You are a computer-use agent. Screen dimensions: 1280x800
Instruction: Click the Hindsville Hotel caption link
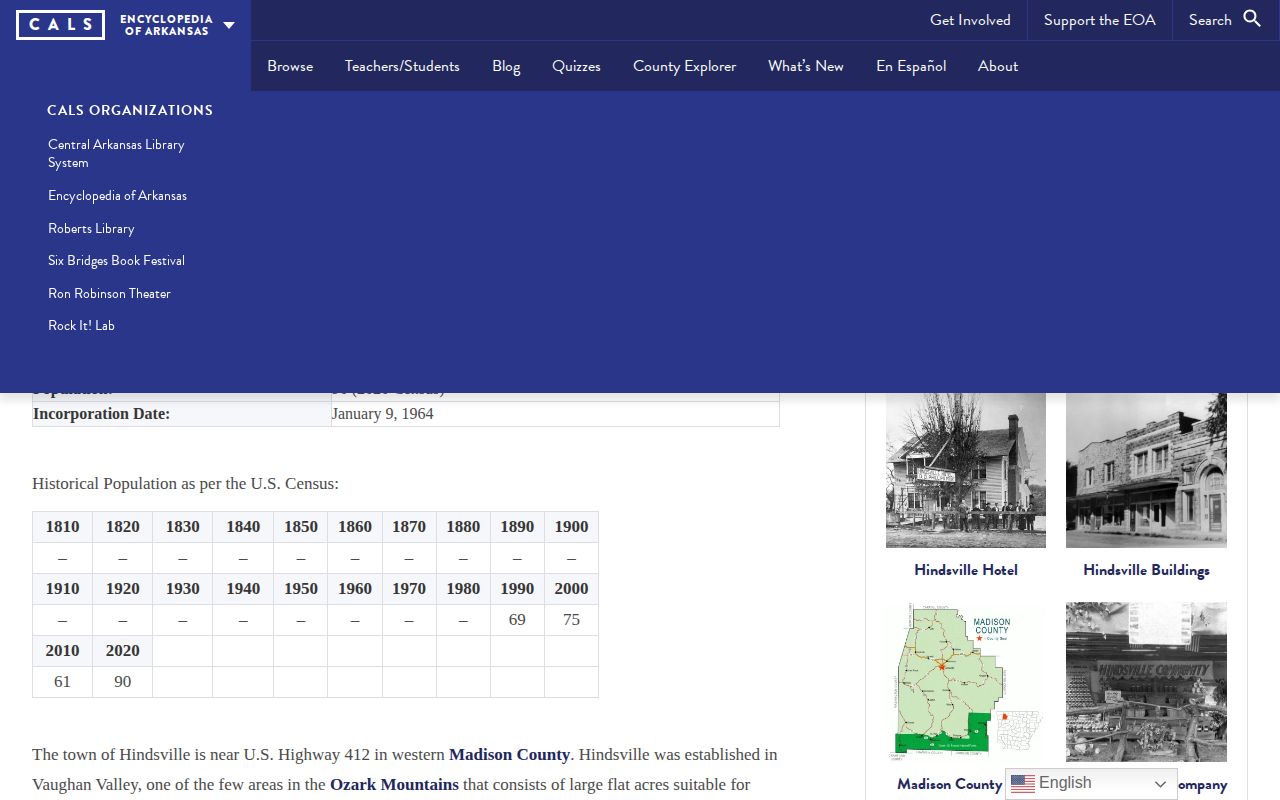966,570
